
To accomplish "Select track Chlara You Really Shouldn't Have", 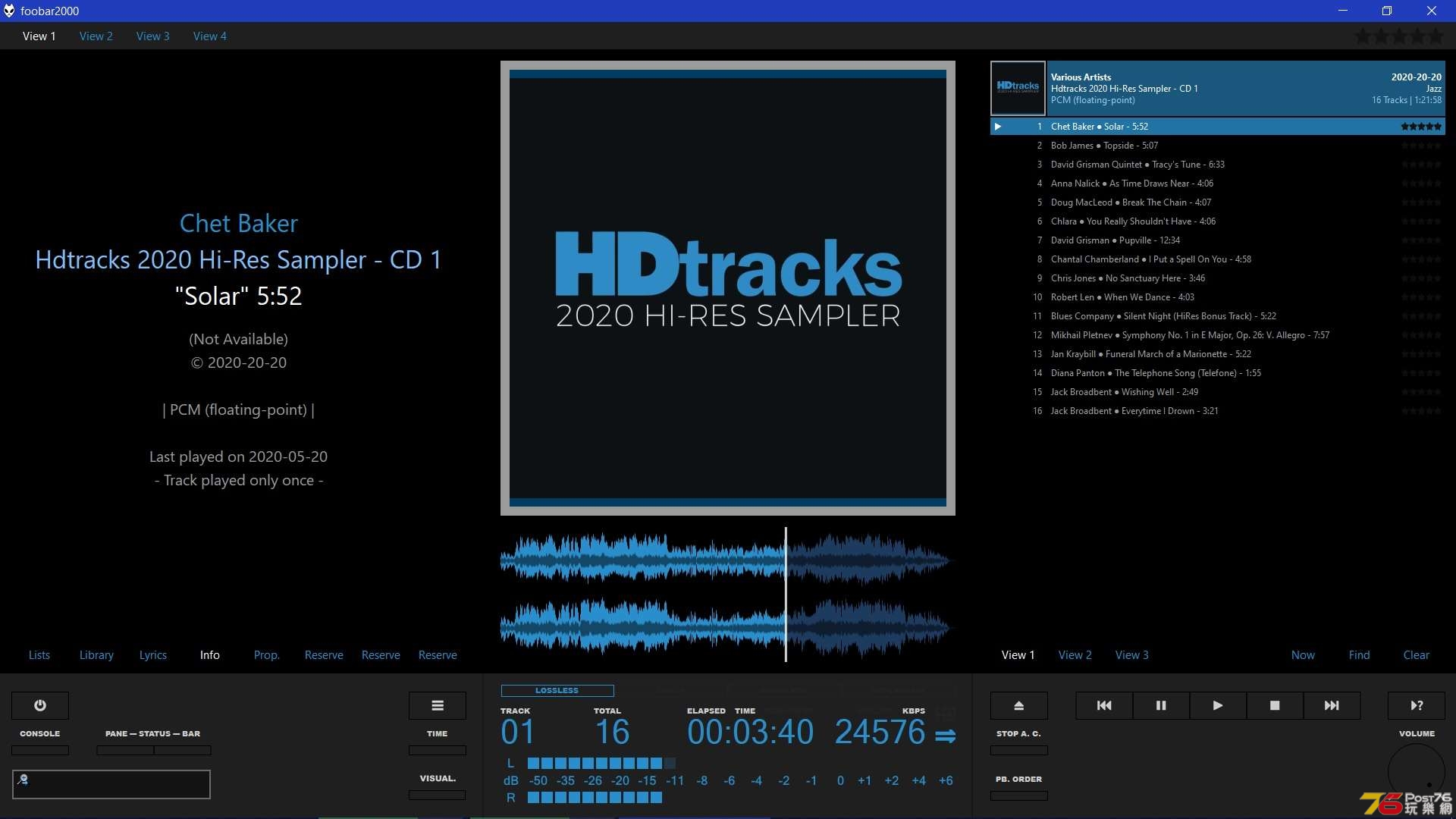I will [1218, 221].
